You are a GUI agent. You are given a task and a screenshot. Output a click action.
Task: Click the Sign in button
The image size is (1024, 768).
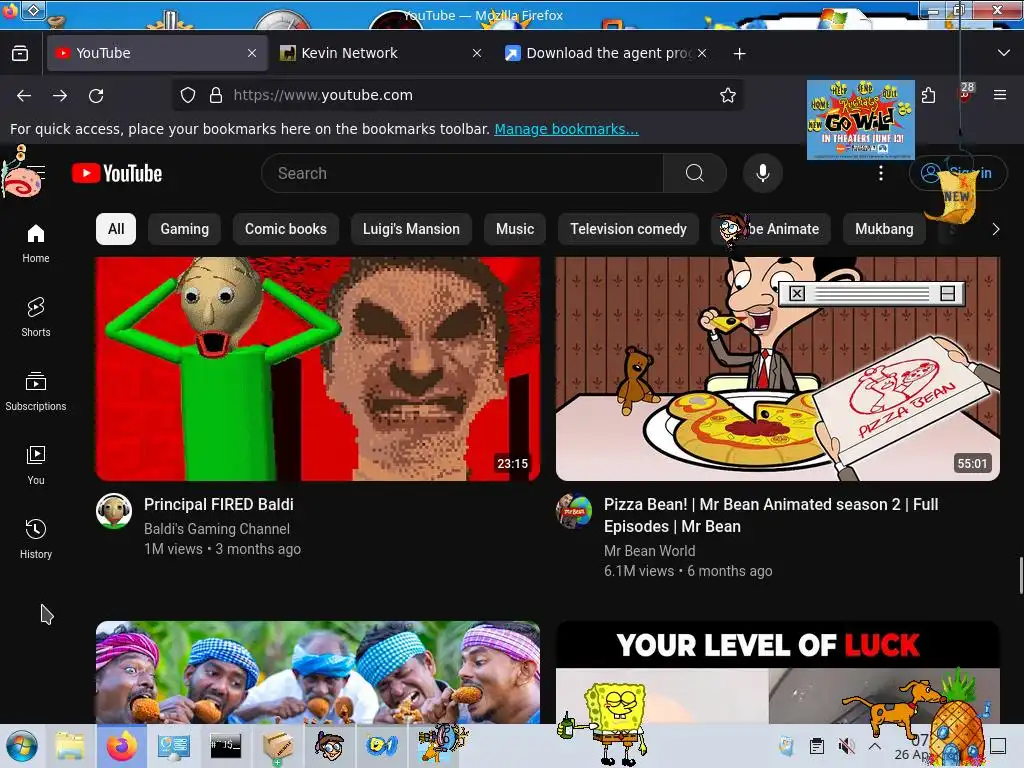tap(958, 173)
